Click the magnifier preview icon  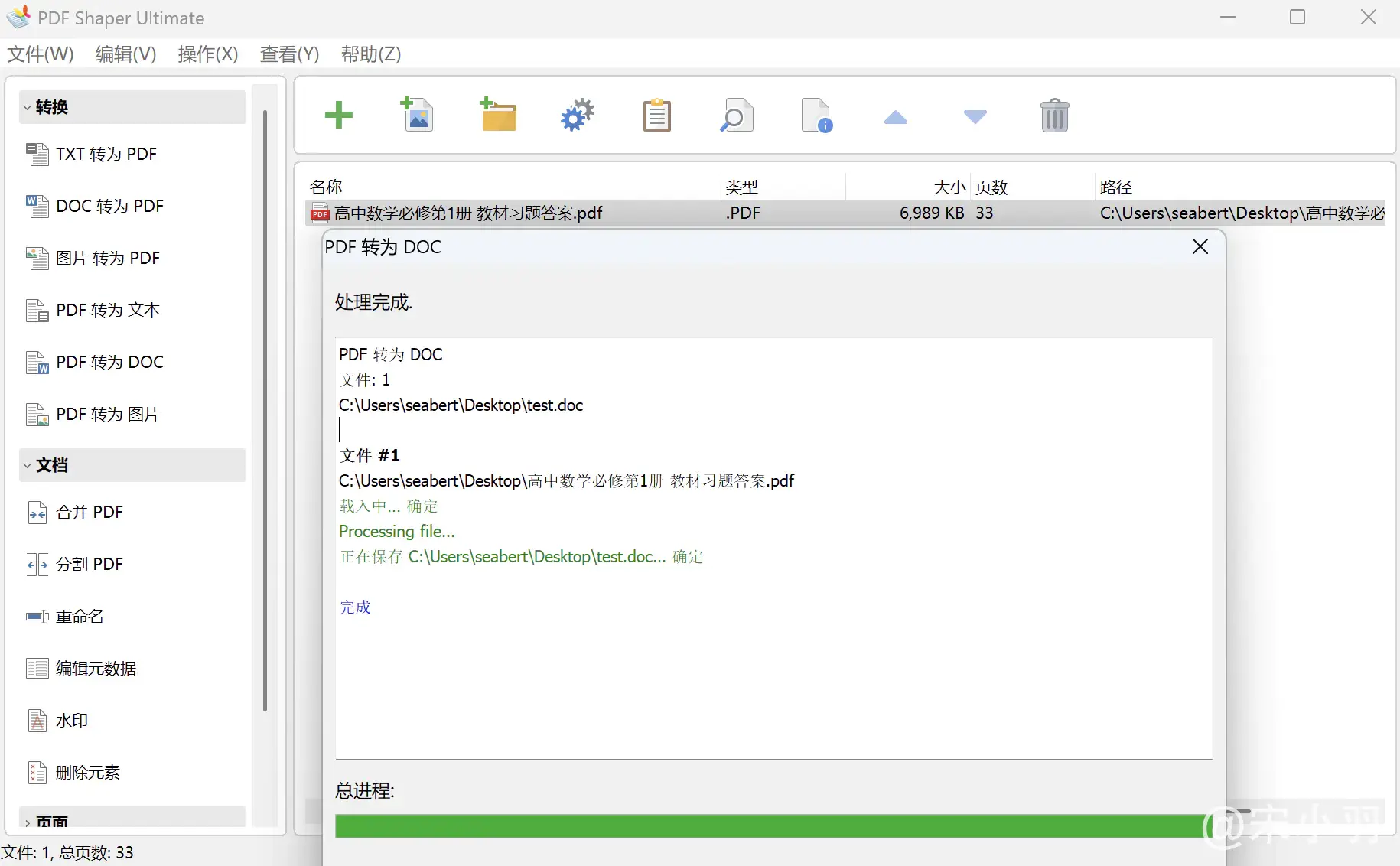click(x=736, y=116)
